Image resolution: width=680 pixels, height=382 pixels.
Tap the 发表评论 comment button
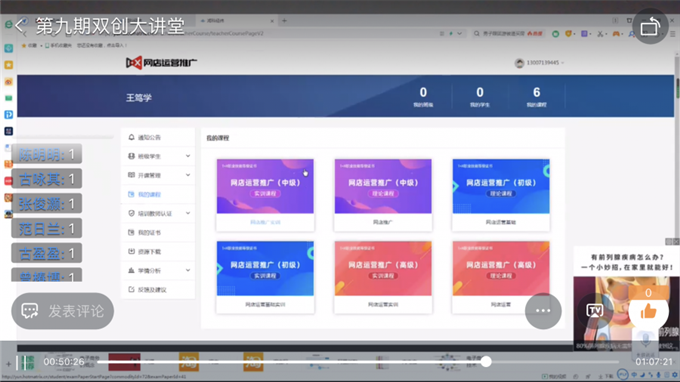tap(62, 311)
